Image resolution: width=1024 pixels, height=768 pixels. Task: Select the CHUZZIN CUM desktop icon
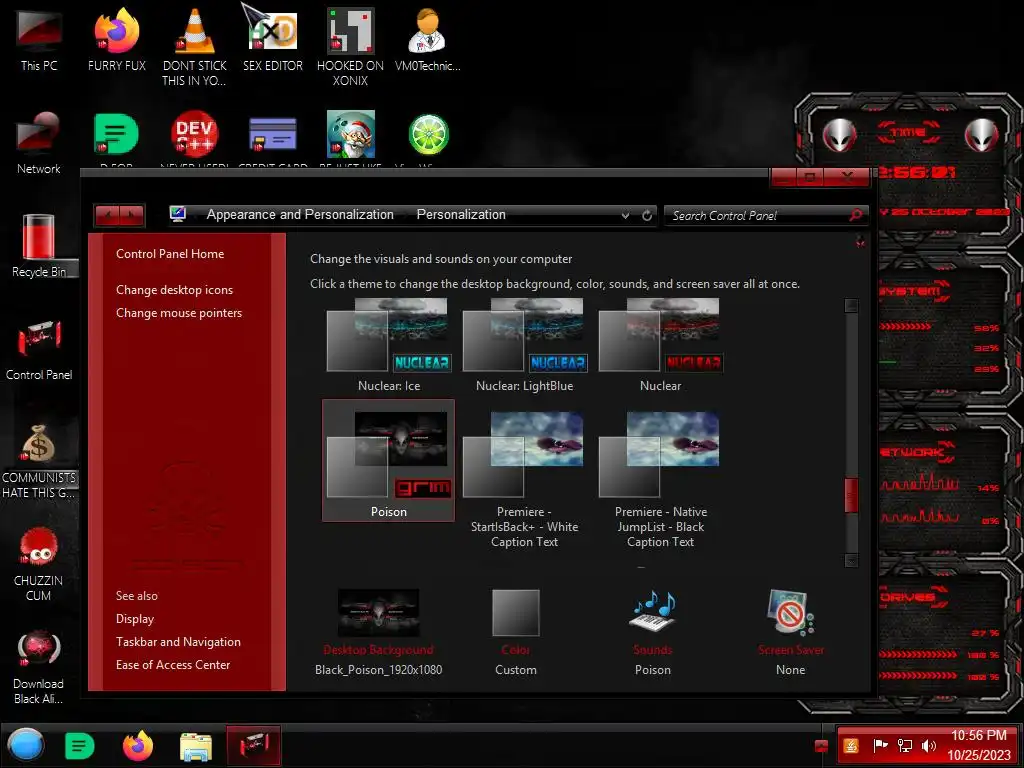(x=39, y=564)
